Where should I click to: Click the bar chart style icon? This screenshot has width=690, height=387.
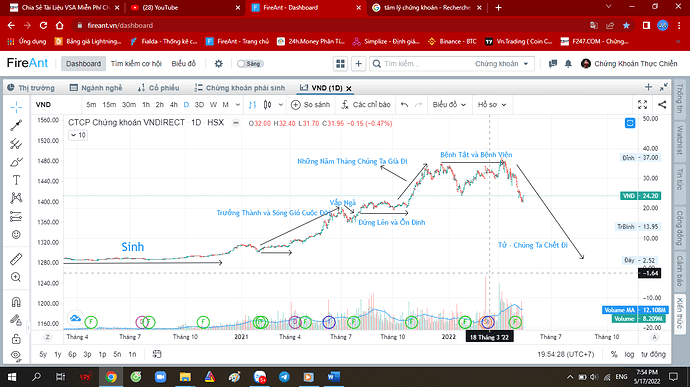[252, 105]
